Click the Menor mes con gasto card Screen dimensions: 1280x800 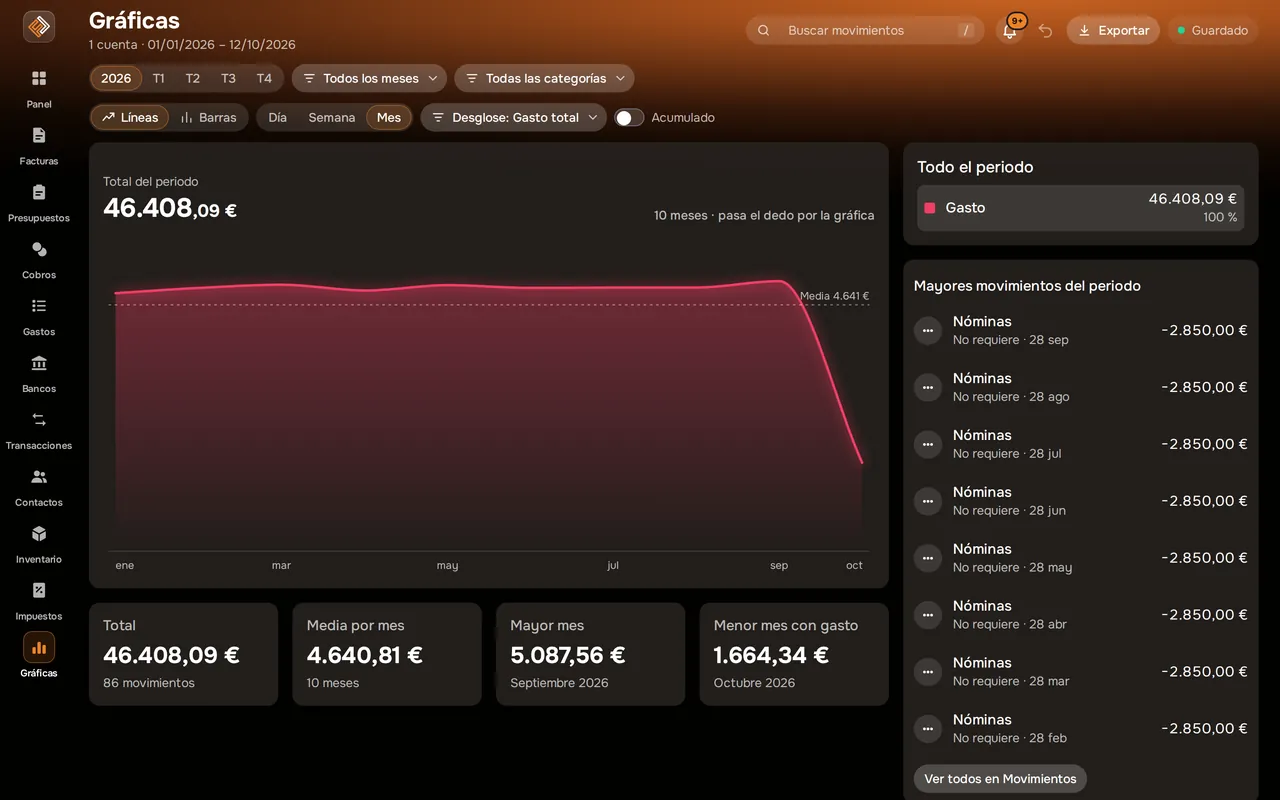coord(794,654)
